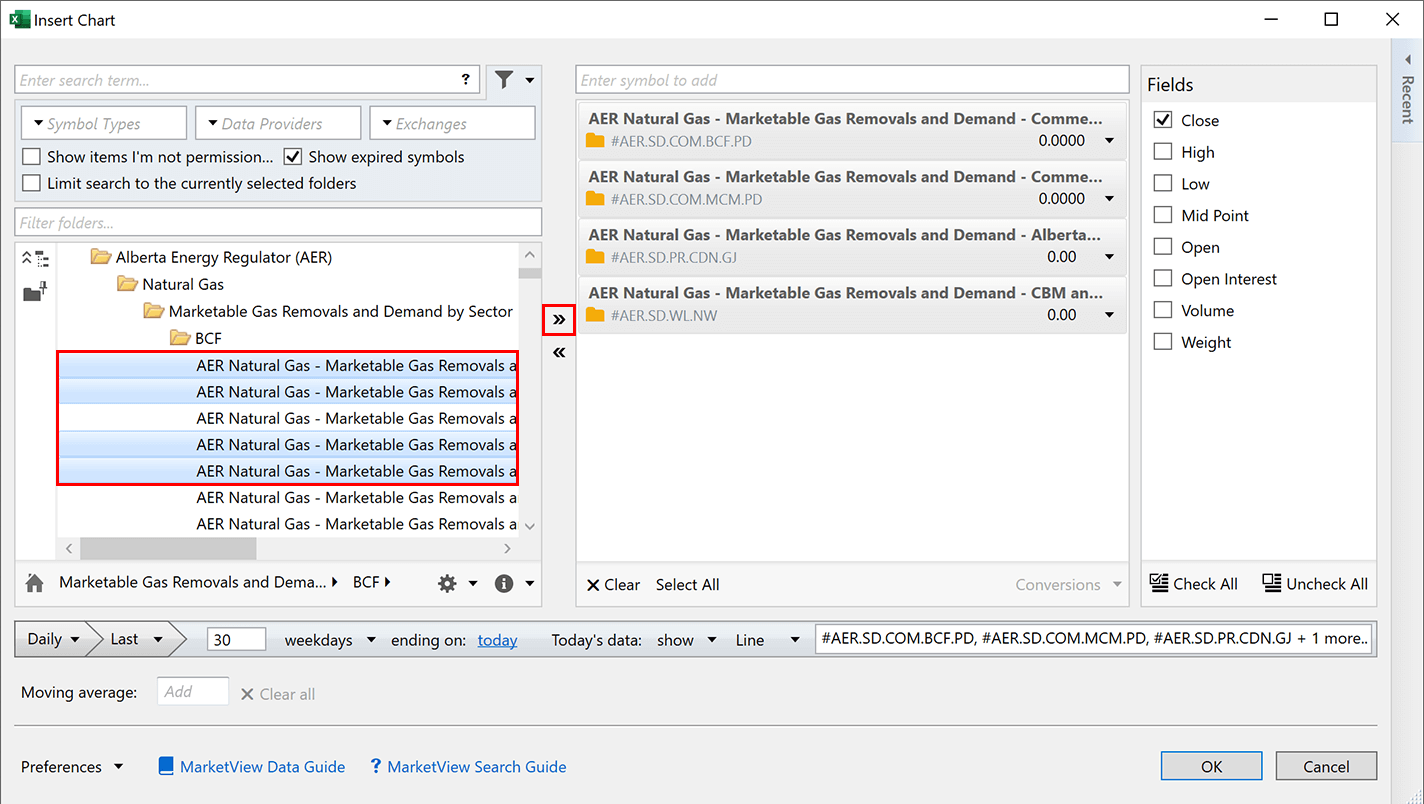Confirm with the OK button
The width and height of the screenshot is (1424, 804).
pyautogui.click(x=1212, y=767)
